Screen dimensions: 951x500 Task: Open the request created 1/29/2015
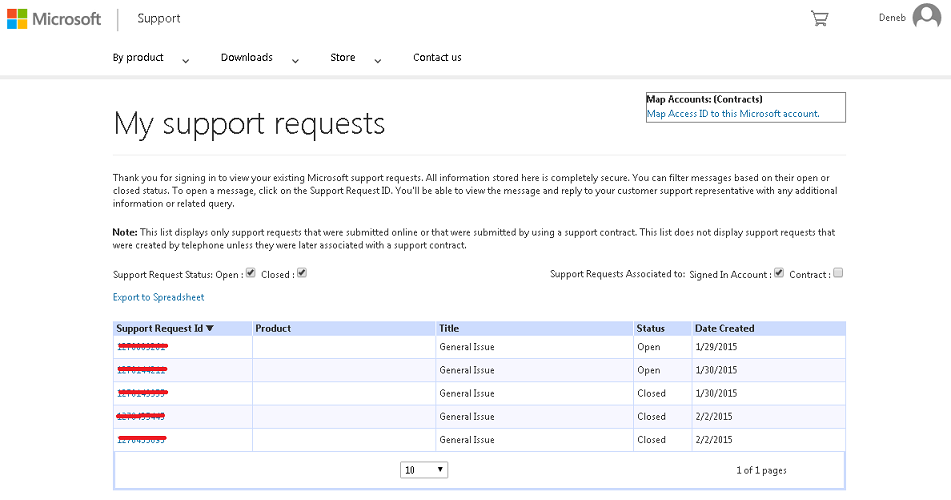tap(141, 346)
